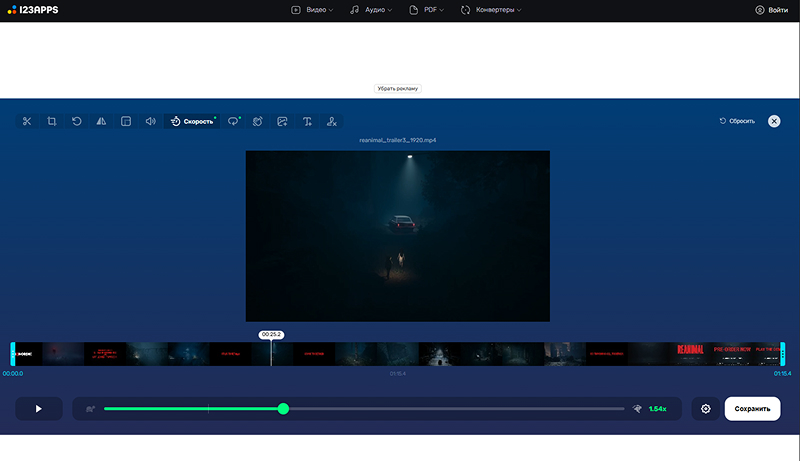Open the add text tool
The height and width of the screenshot is (461, 800).
307,121
